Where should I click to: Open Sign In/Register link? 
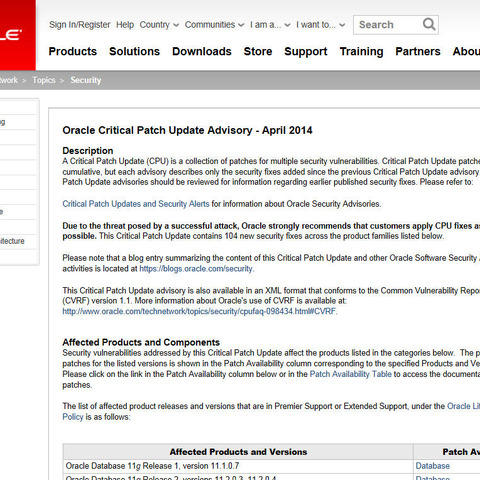(80, 25)
